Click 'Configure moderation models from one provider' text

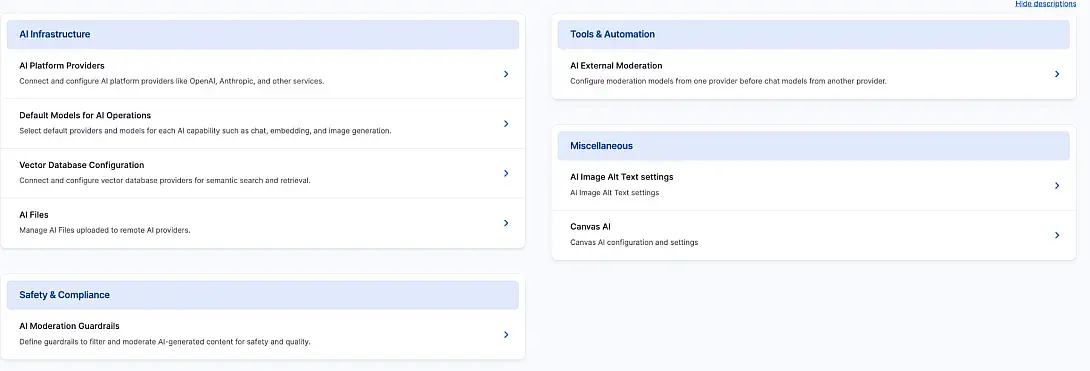[729, 81]
